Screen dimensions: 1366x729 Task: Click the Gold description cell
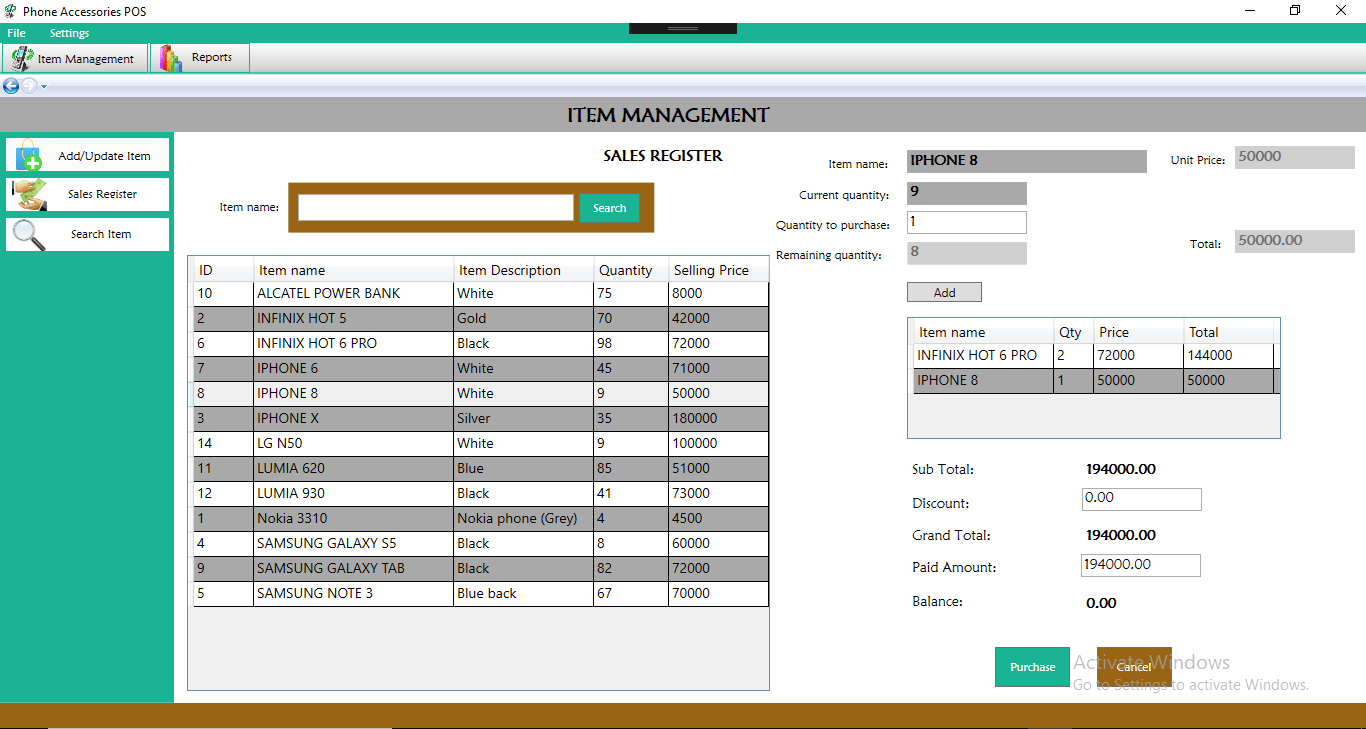[x=523, y=319]
